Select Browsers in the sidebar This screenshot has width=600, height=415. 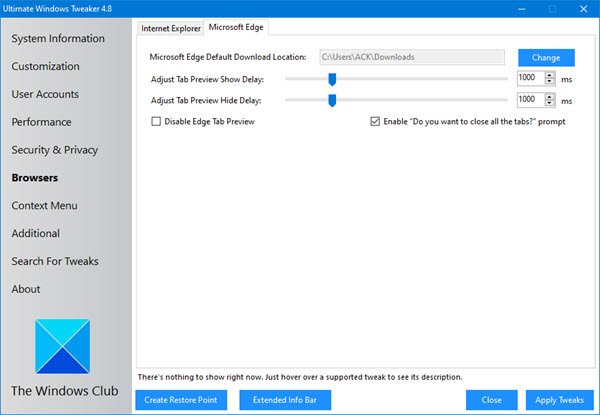tap(35, 178)
